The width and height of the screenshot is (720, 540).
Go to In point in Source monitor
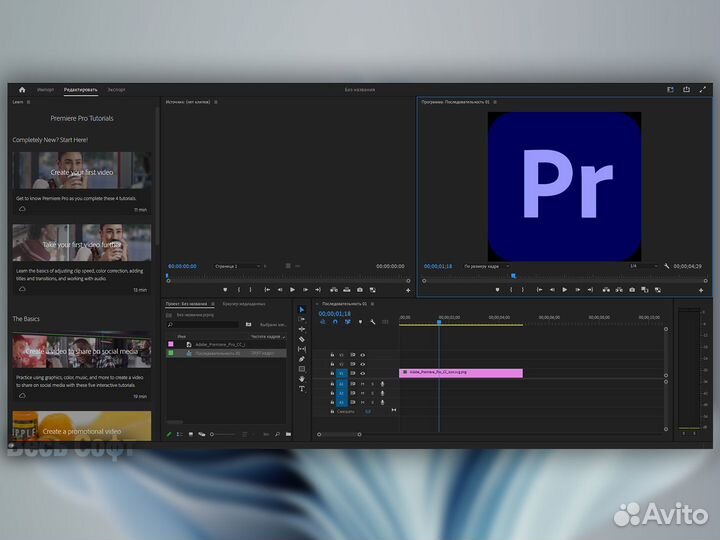click(267, 290)
